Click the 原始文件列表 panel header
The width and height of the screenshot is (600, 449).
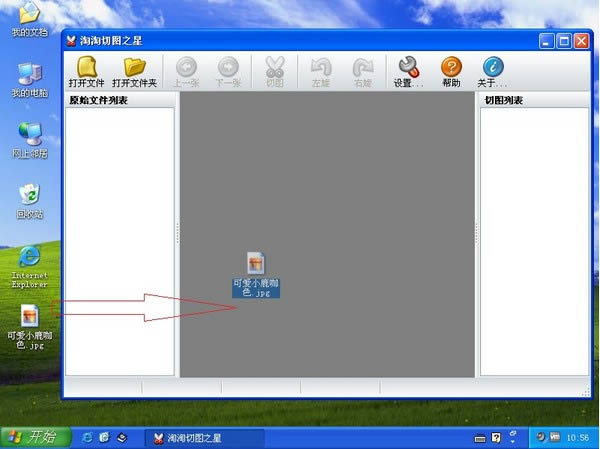pyautogui.click(x=120, y=100)
